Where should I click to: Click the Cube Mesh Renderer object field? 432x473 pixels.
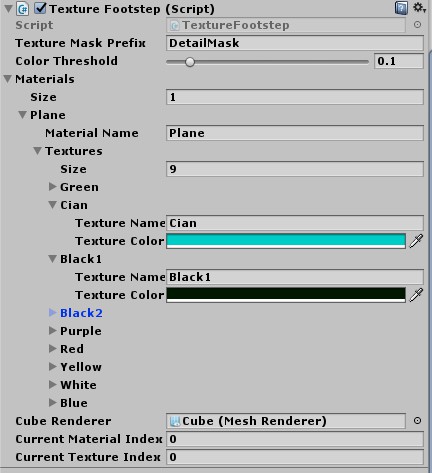[x=286, y=421]
